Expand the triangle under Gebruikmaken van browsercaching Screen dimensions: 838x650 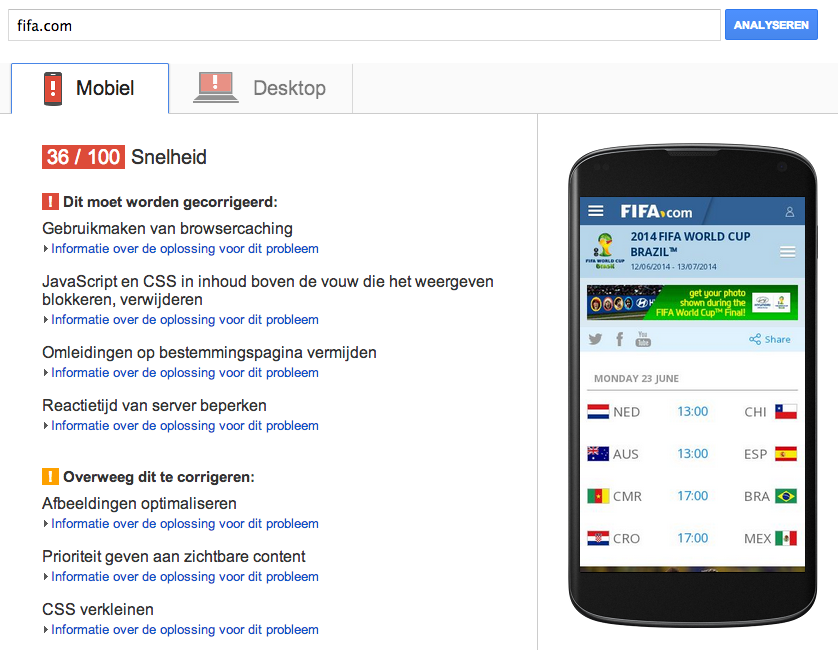tap(46, 249)
